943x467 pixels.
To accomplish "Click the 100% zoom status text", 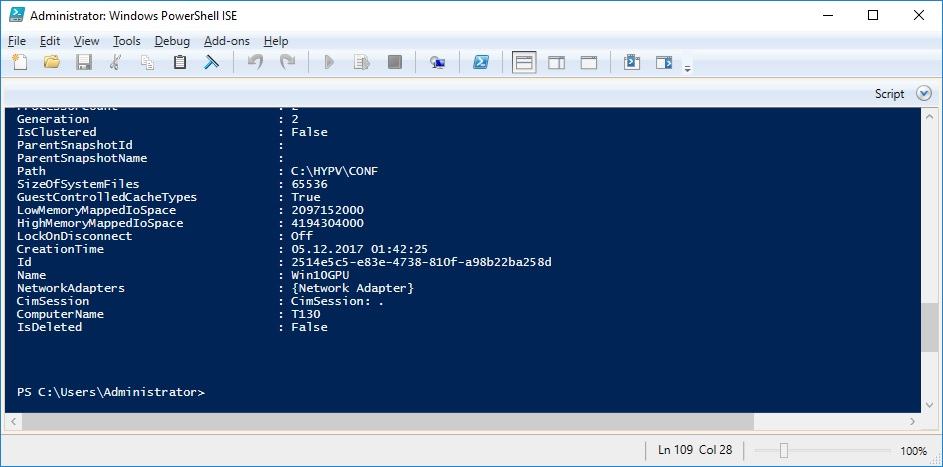I will pos(914,450).
